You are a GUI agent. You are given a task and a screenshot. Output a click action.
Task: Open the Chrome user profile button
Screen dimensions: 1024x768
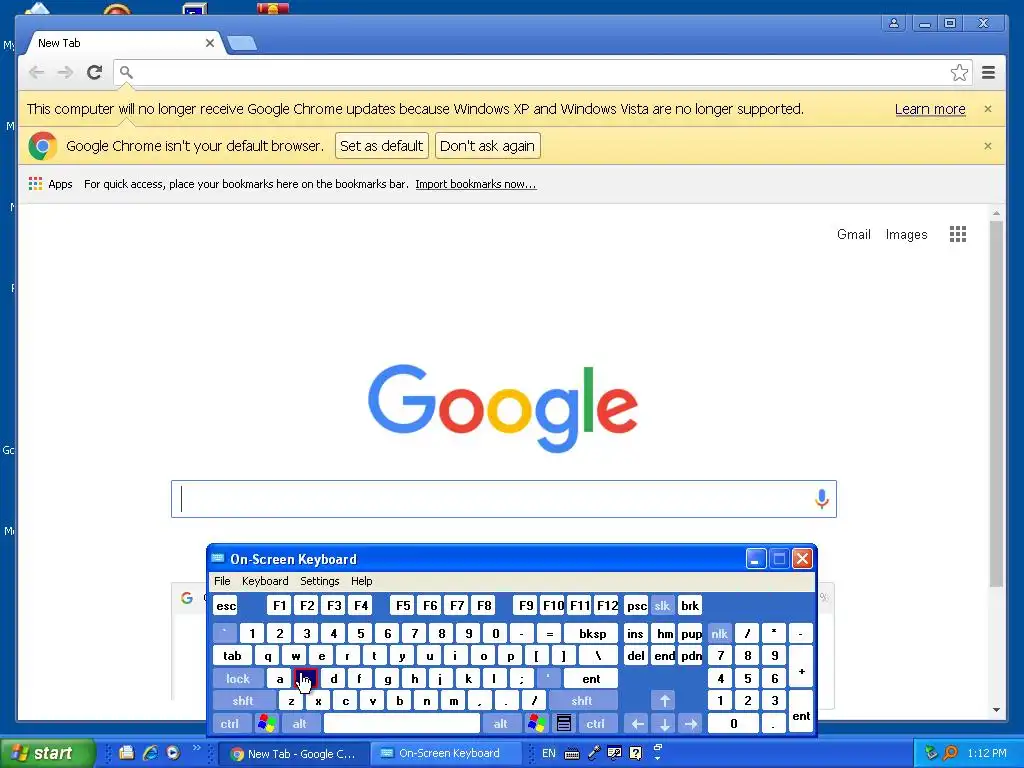pyautogui.click(x=893, y=24)
